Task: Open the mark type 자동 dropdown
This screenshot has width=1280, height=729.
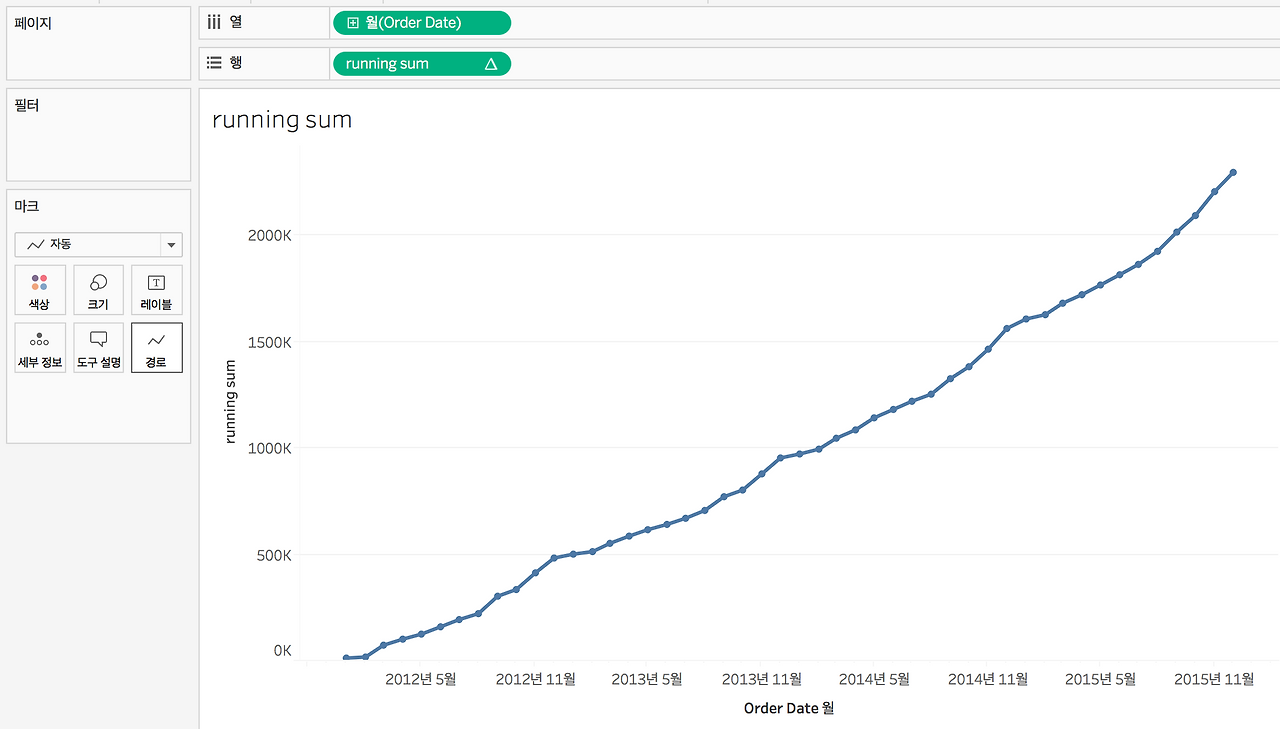Action: point(98,244)
